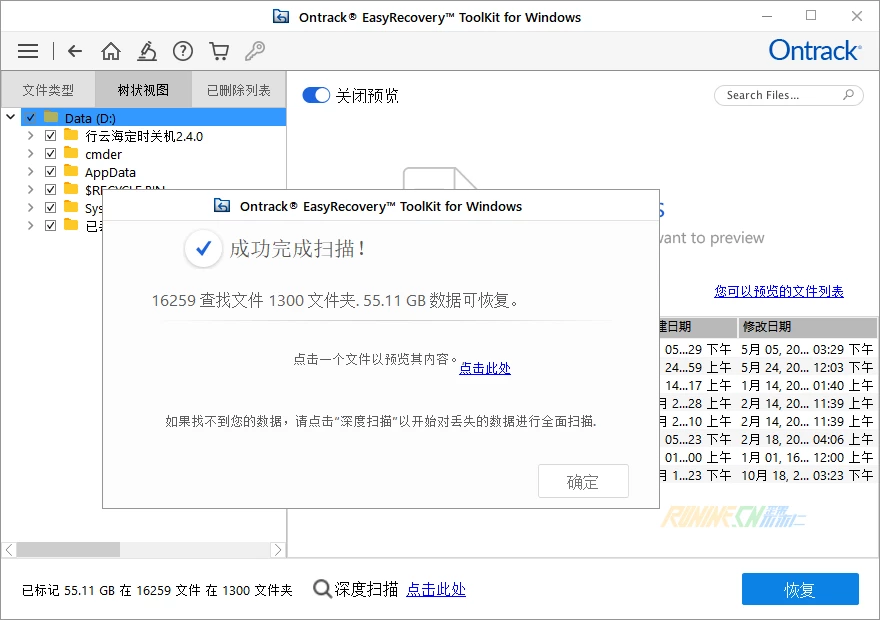
Task: Switch to the 已删除列表 tab
Action: pyautogui.click(x=238, y=90)
